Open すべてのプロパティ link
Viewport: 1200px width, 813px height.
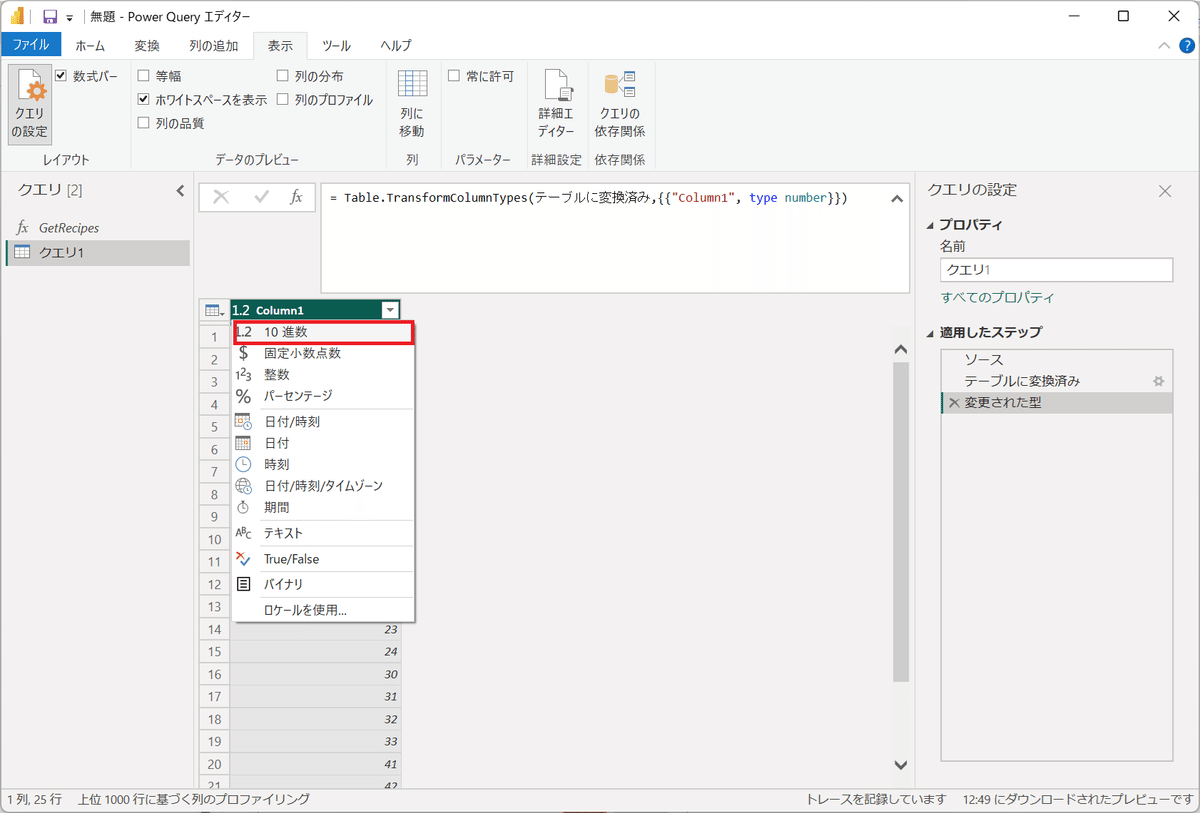997,298
